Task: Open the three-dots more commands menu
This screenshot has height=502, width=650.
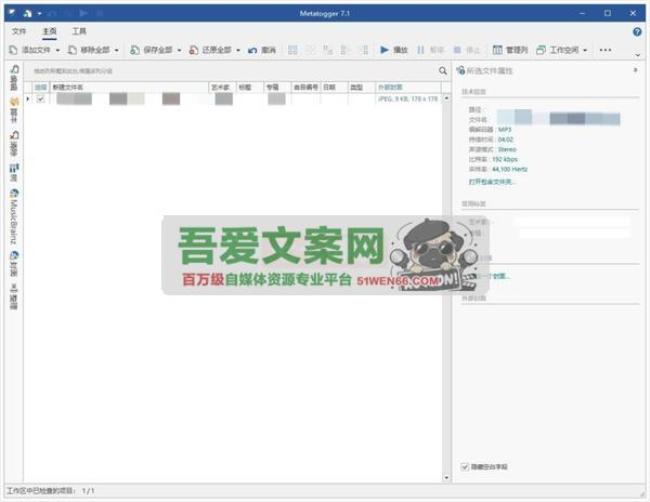Action: point(605,50)
